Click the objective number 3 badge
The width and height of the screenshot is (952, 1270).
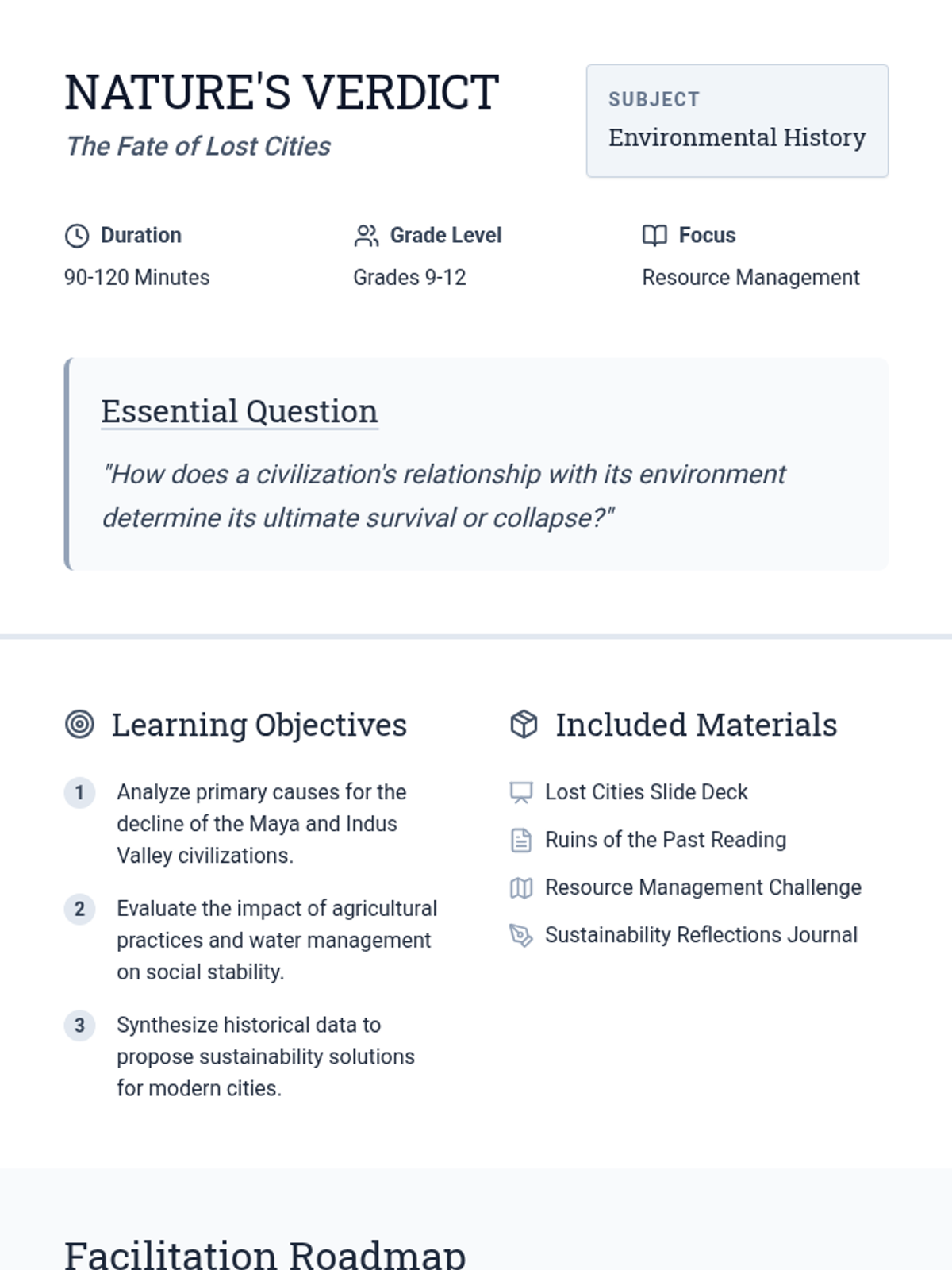(x=79, y=1025)
